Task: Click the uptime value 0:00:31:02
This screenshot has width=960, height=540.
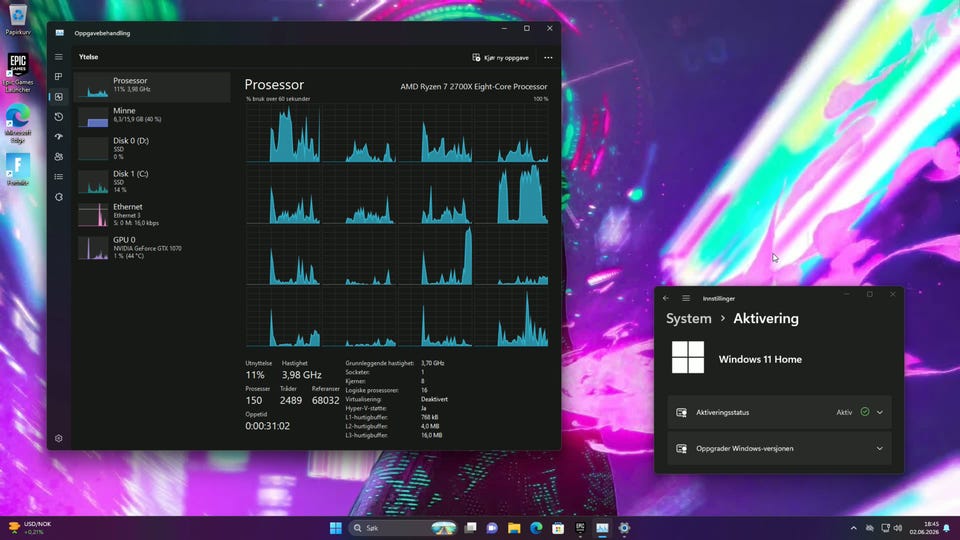Action: coord(268,426)
